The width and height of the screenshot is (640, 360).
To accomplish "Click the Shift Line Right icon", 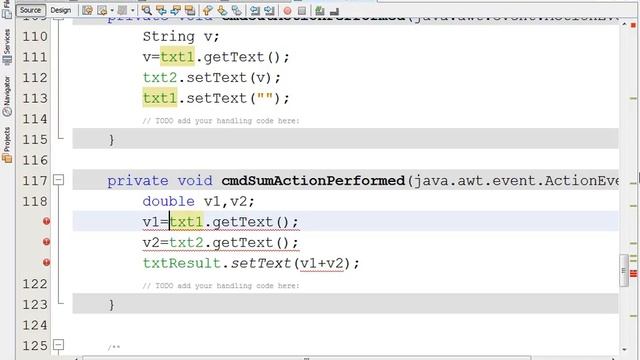I will pyautogui.click(x=269, y=11).
